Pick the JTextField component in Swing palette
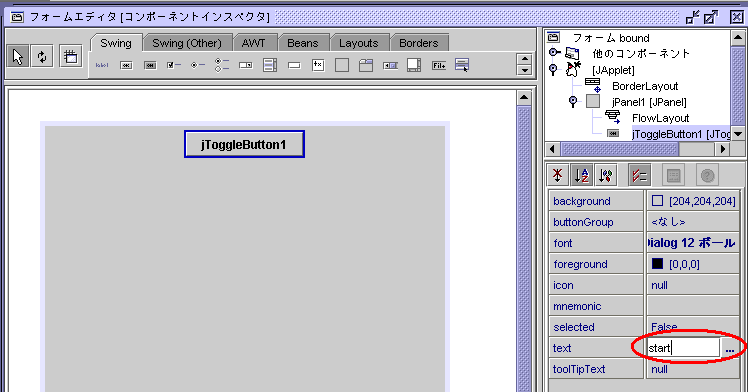The image size is (748, 392). [x=294, y=65]
